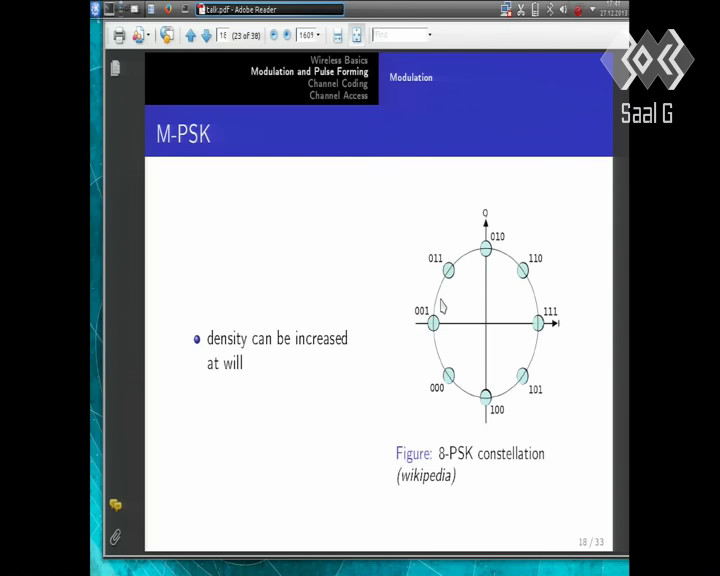720x576 pixels.
Task: Open the Comments panel icon in sidebar
Action: 116,505
